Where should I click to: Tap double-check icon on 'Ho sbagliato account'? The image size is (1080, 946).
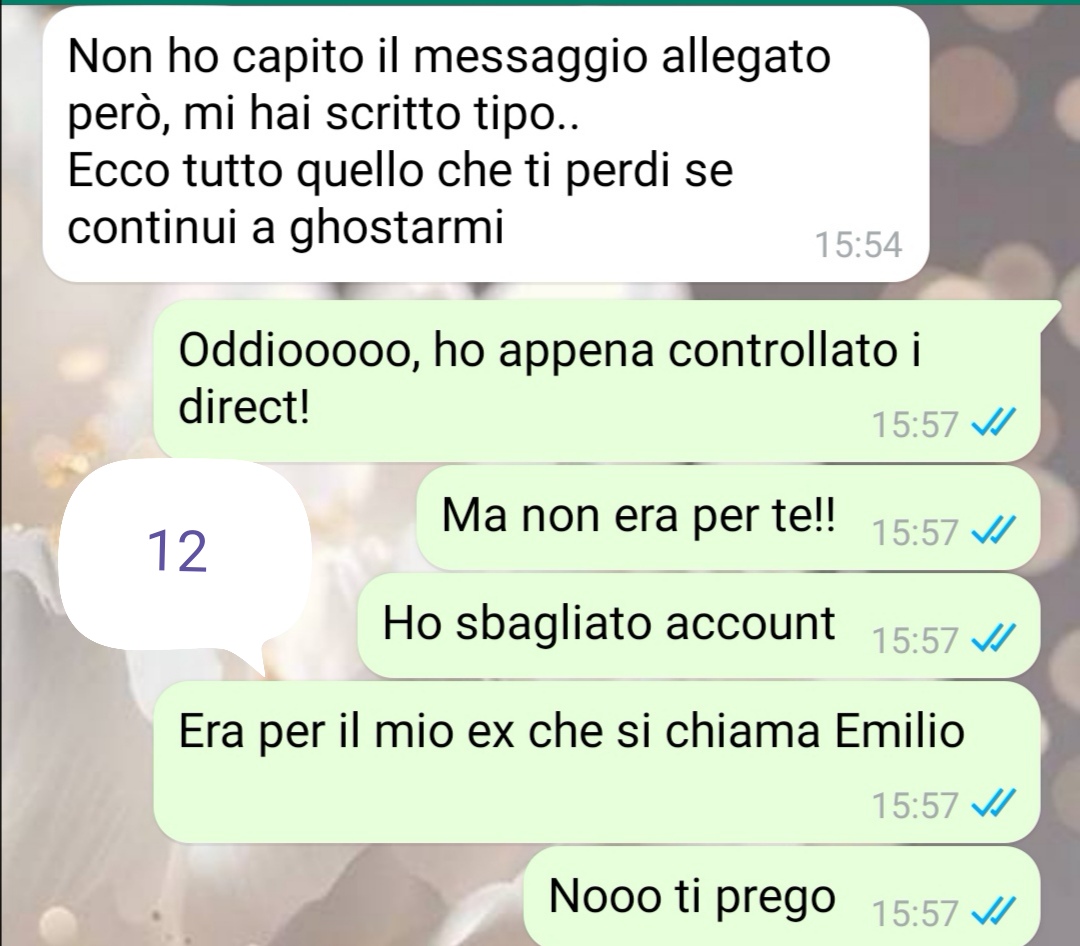[x=993, y=639]
